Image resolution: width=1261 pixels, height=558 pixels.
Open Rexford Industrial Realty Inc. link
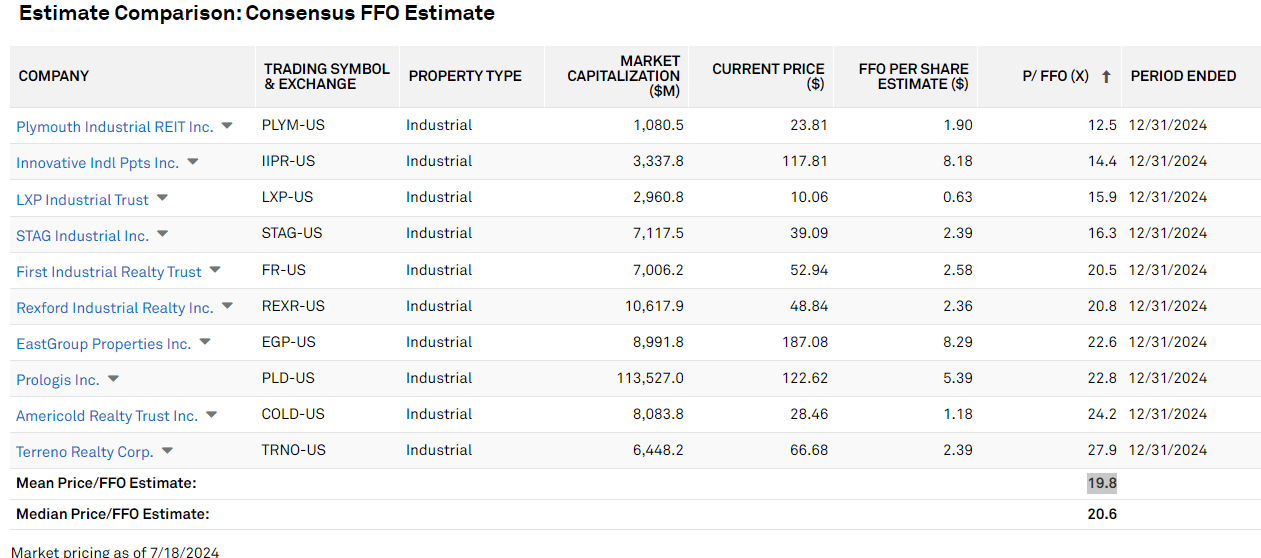tap(115, 308)
